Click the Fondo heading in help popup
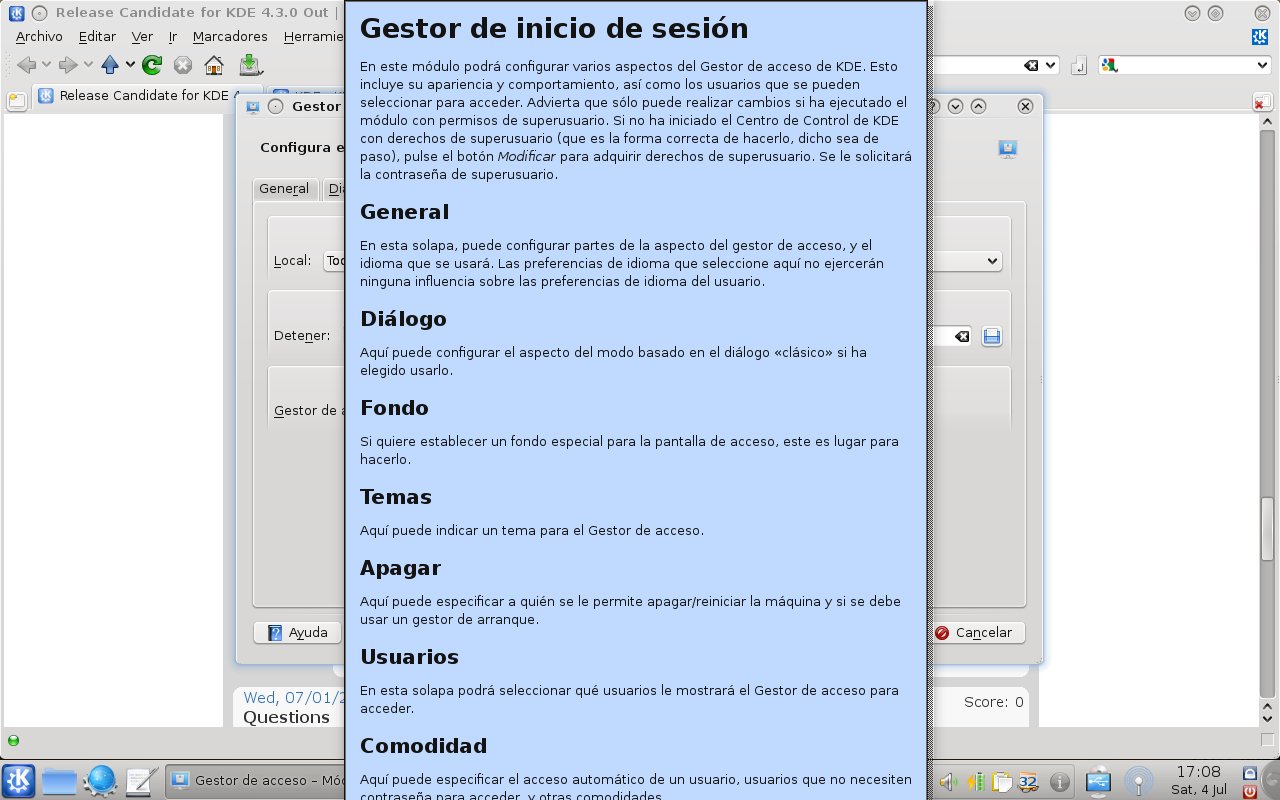Screen dimensions: 1280x800 [394, 408]
